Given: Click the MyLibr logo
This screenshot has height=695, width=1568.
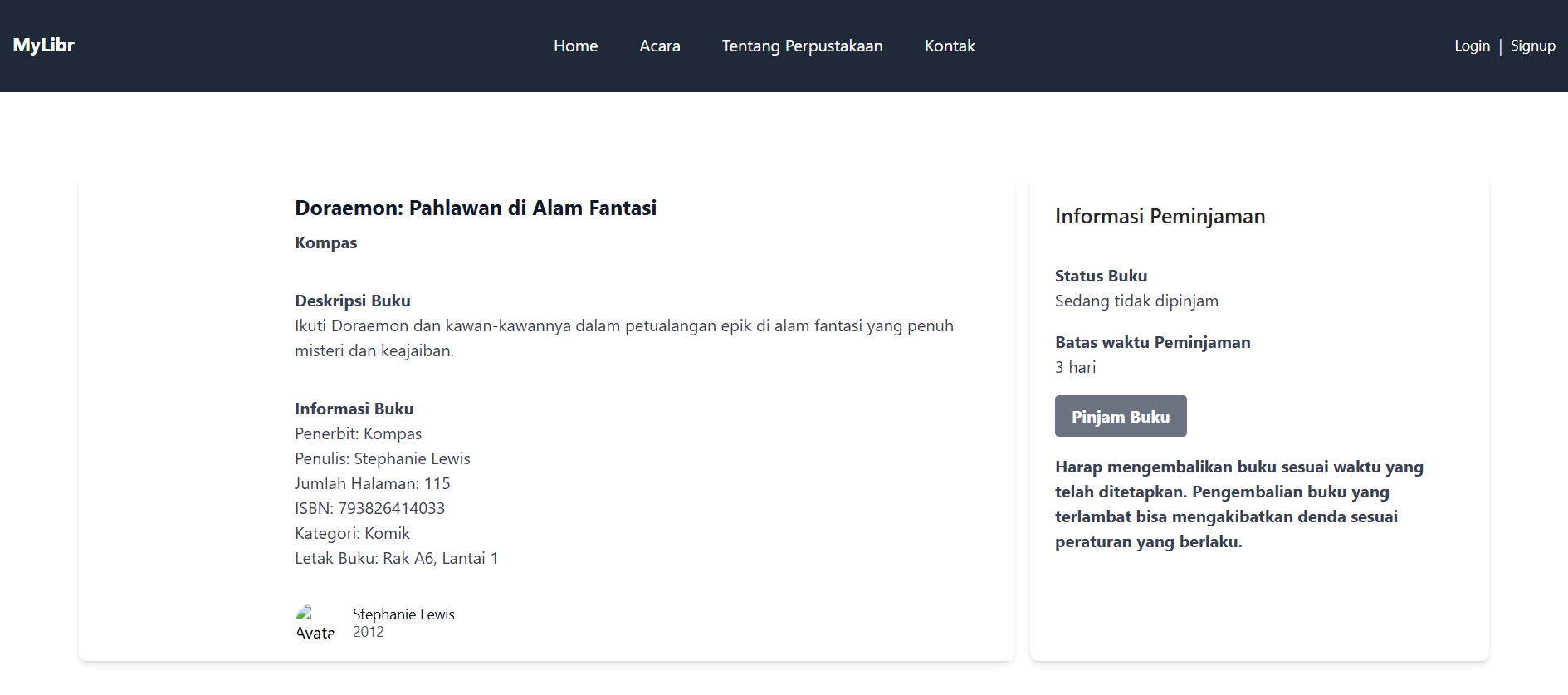Looking at the screenshot, I should (43, 45).
